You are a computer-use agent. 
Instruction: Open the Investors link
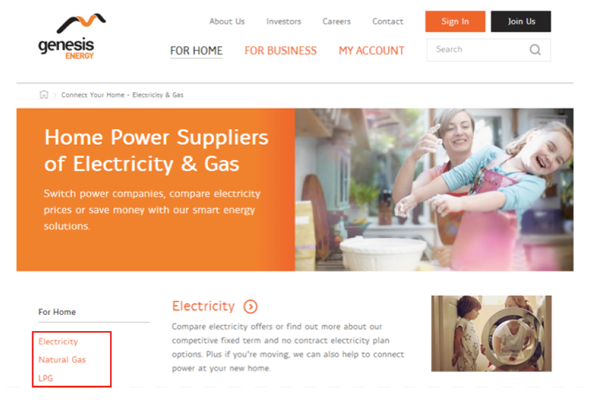pyautogui.click(x=284, y=21)
